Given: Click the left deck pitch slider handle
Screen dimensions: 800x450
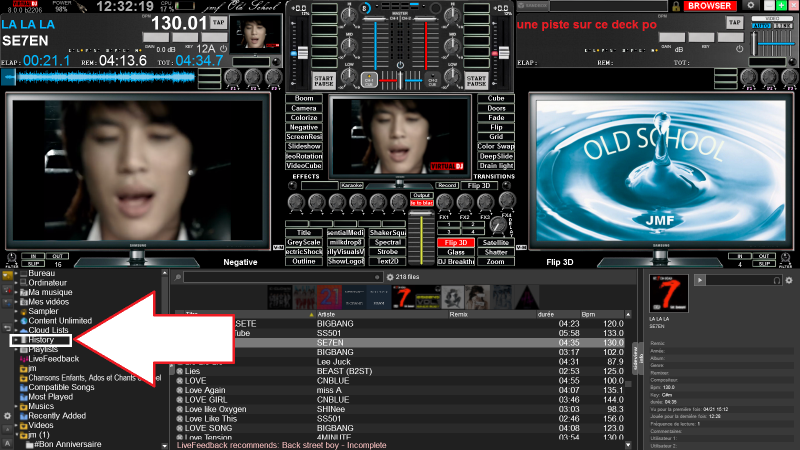Looking at the screenshot, I should (x=303, y=53).
